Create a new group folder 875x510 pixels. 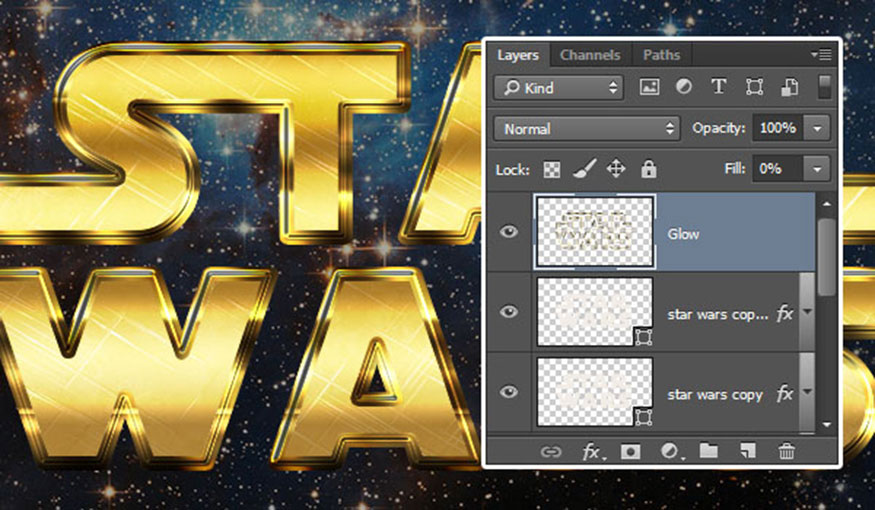point(709,450)
